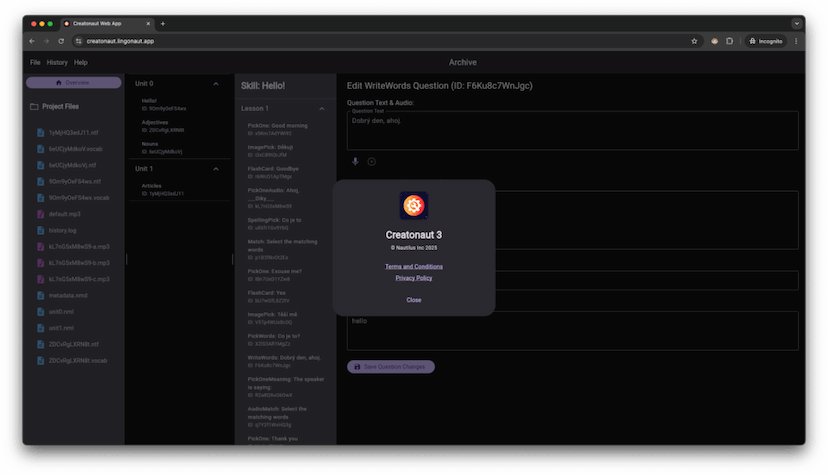This screenshot has height=475, width=828.
Task: Go back with the browser back arrow
Action: 32,41
